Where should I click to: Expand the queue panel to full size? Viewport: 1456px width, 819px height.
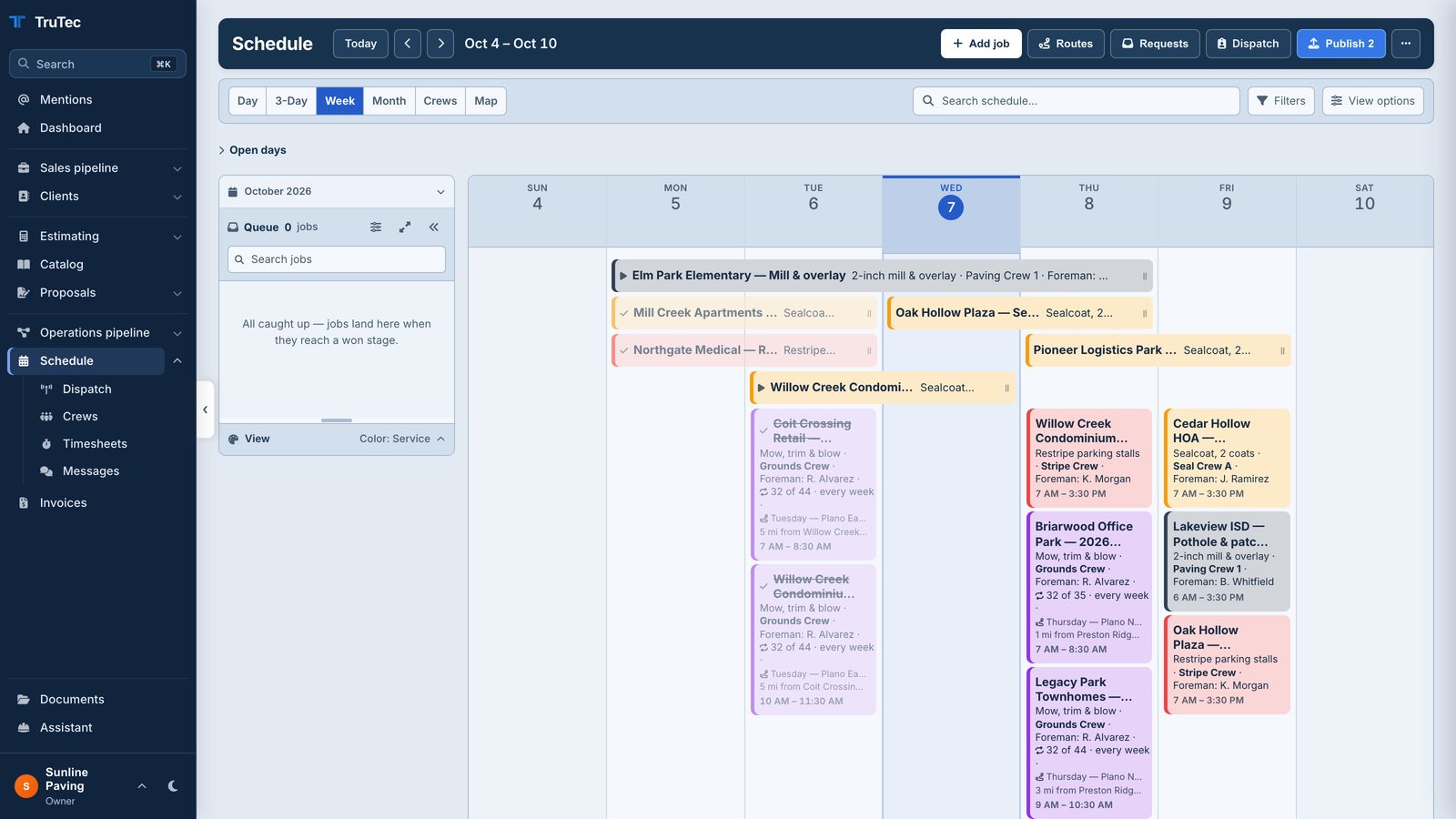[x=405, y=227]
